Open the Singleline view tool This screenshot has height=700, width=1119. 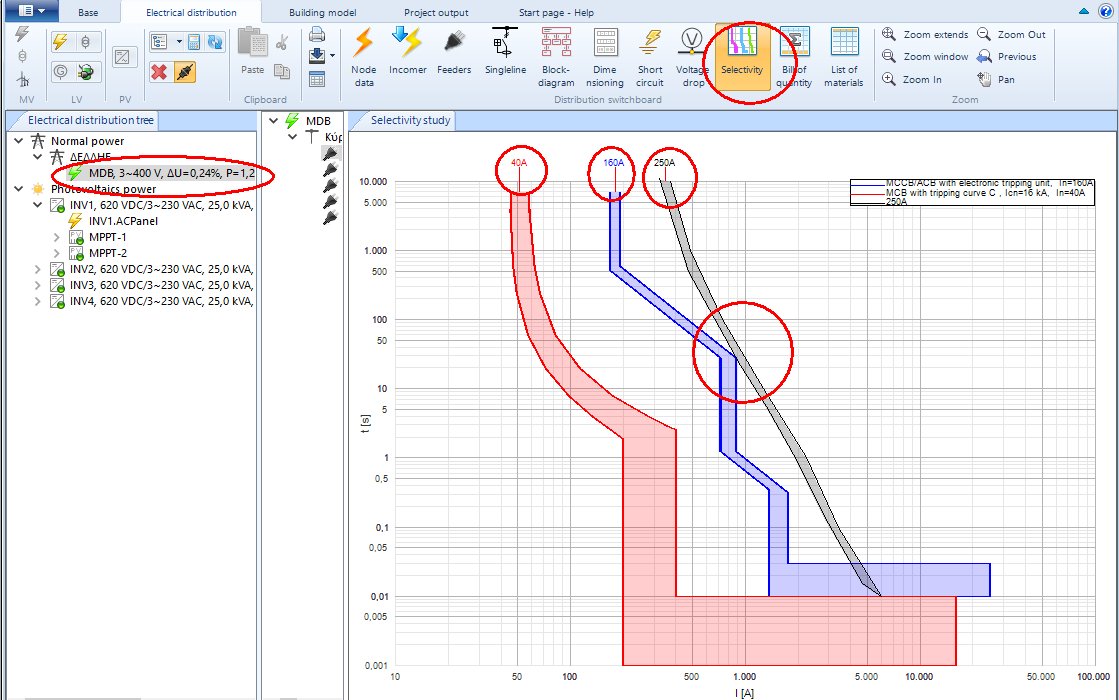tap(505, 57)
